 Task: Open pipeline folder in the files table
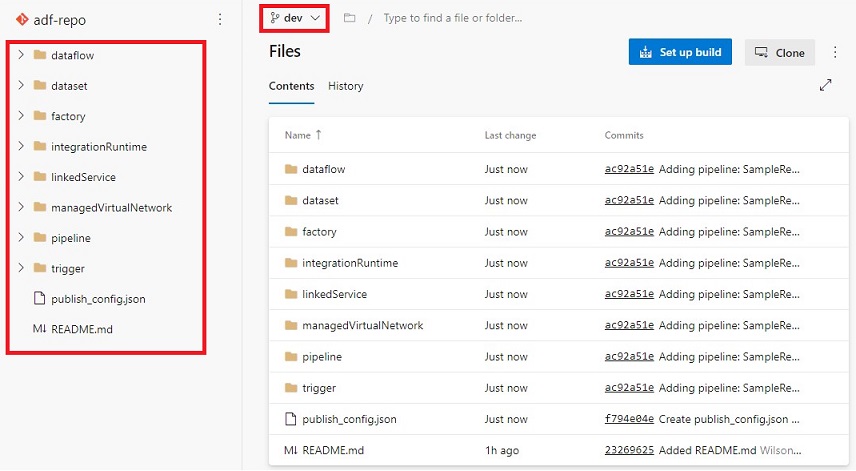[x=322, y=357]
